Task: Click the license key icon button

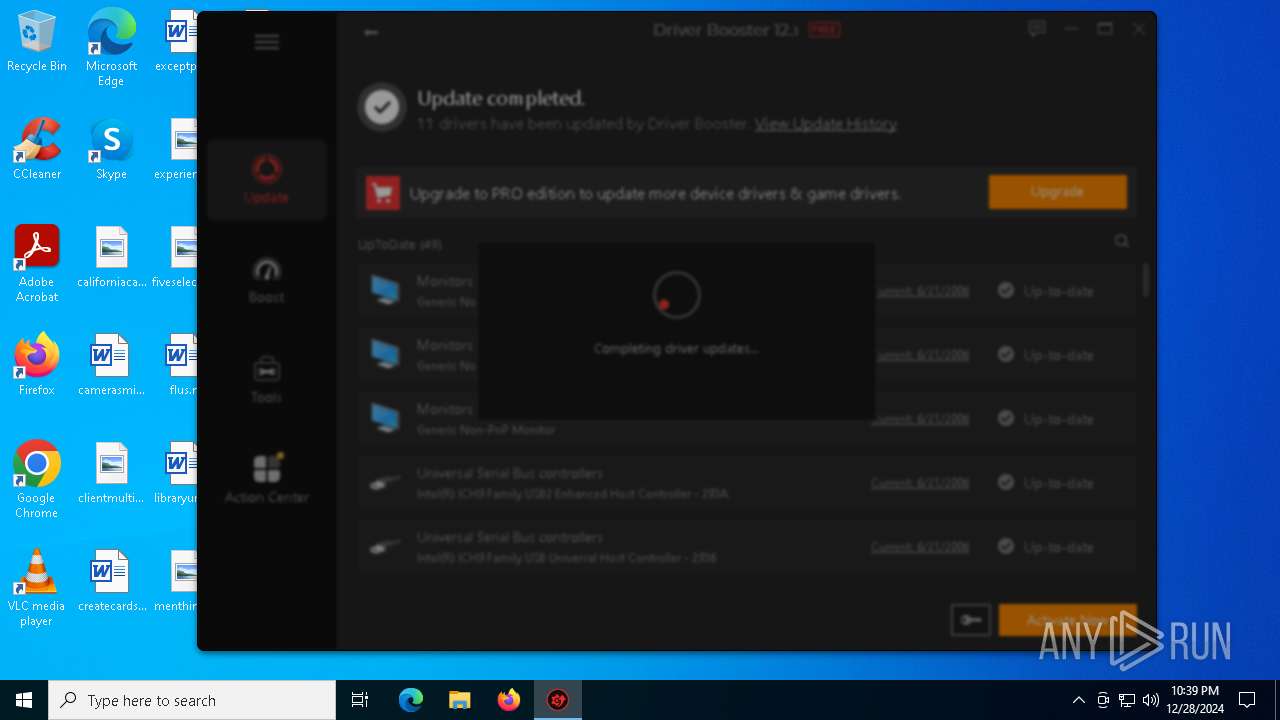Action: (x=970, y=620)
